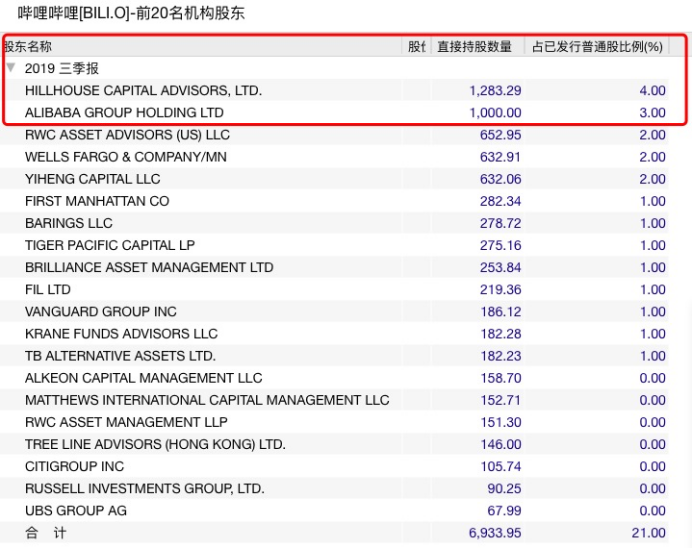
Task: Click the 67.99 holding value
Action: [504, 510]
